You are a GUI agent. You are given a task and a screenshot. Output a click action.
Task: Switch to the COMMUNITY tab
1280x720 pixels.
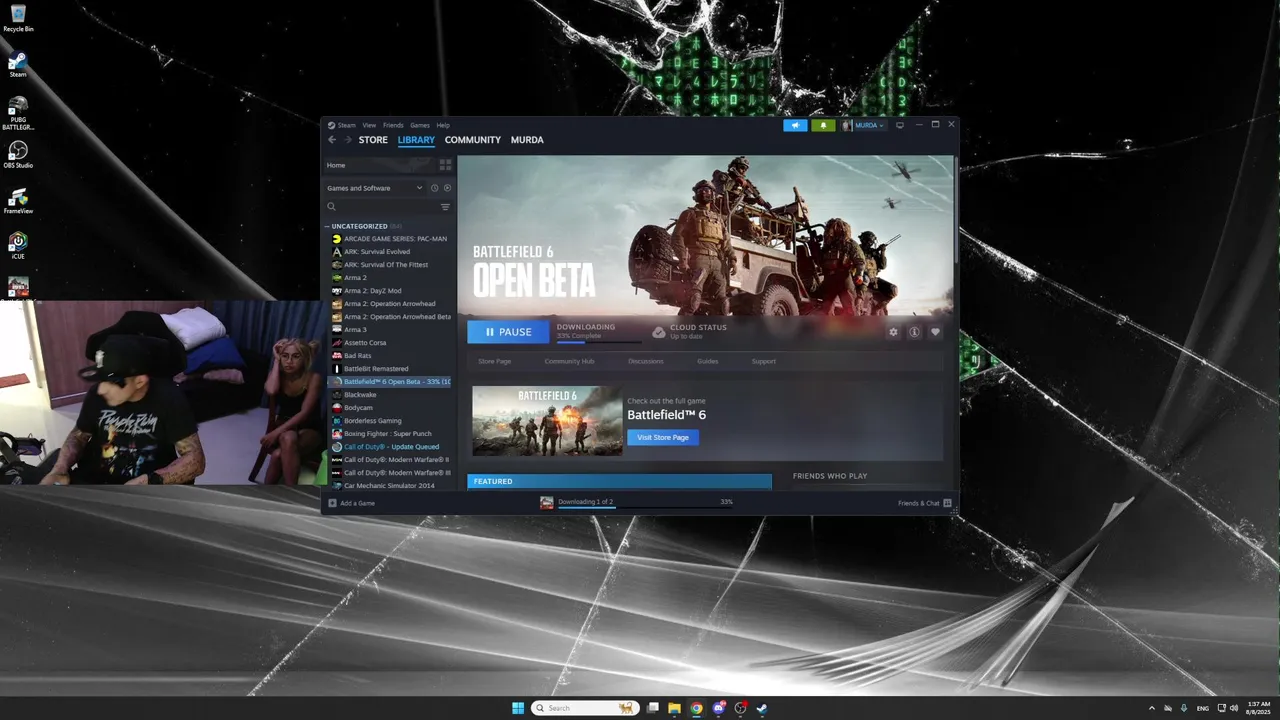pos(473,140)
